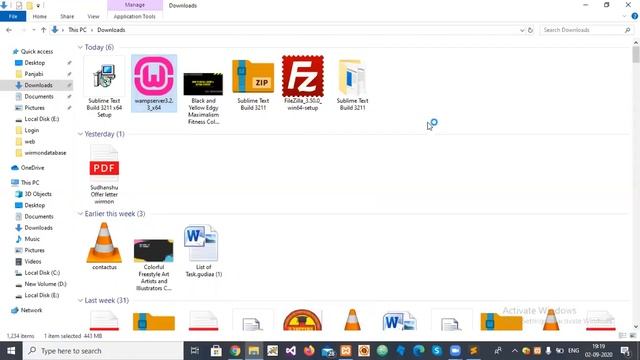Viewport: 640px width, 360px height.
Task: Click the Search Downloads field
Action: pyautogui.click(x=586, y=30)
